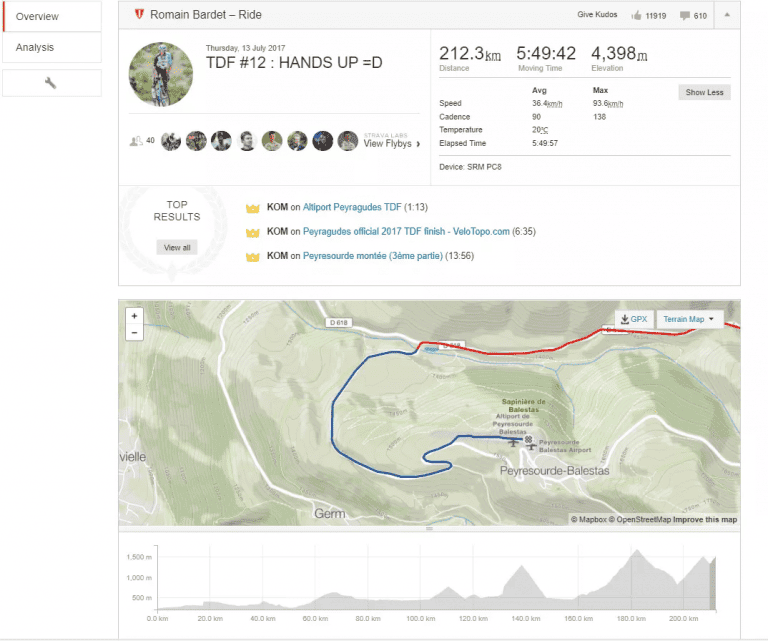Zoom in on the map with plus button
This screenshot has height=641, width=768.
[x=135, y=316]
